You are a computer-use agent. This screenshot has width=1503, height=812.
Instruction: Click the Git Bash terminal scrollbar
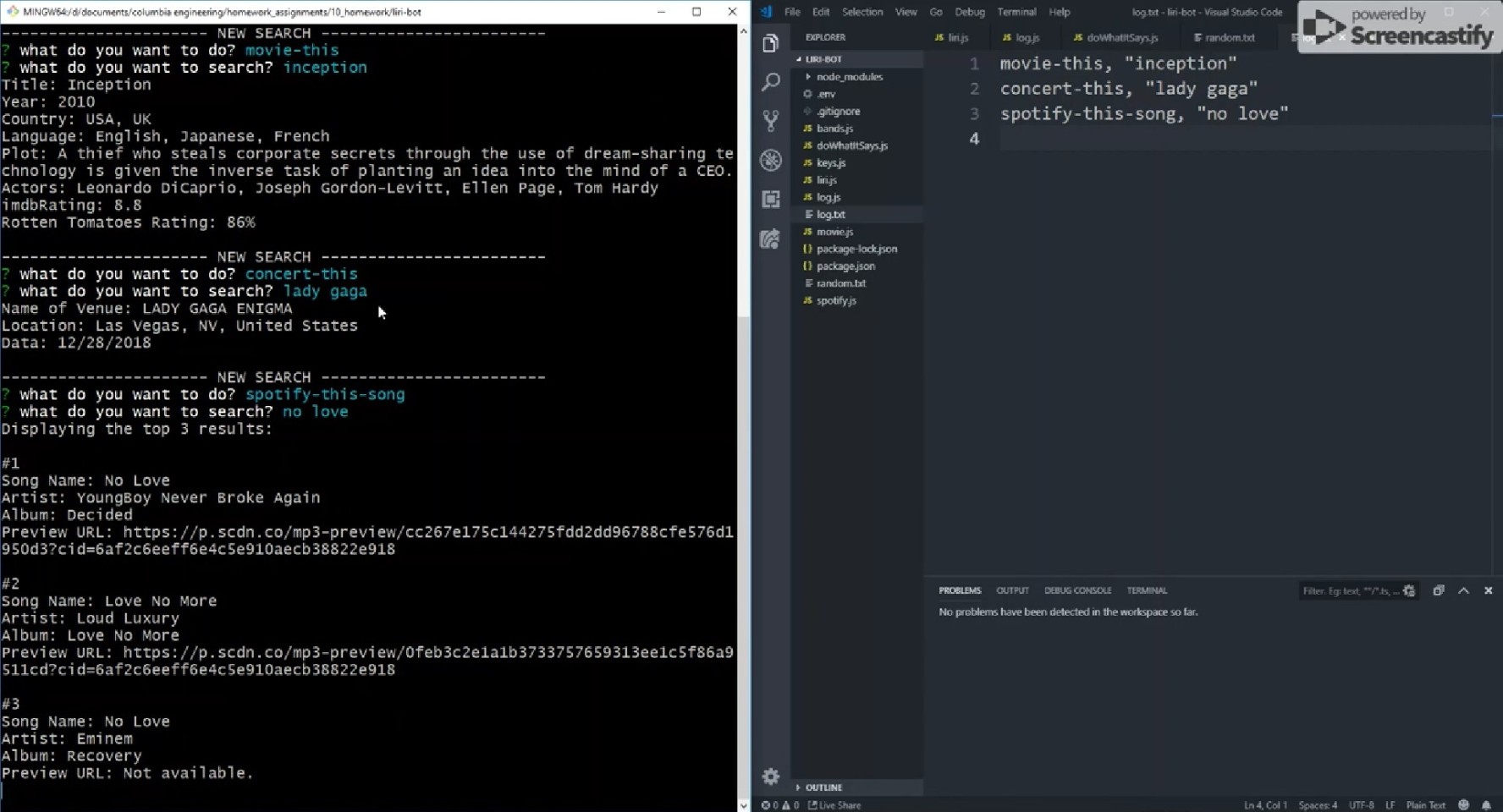point(743,558)
